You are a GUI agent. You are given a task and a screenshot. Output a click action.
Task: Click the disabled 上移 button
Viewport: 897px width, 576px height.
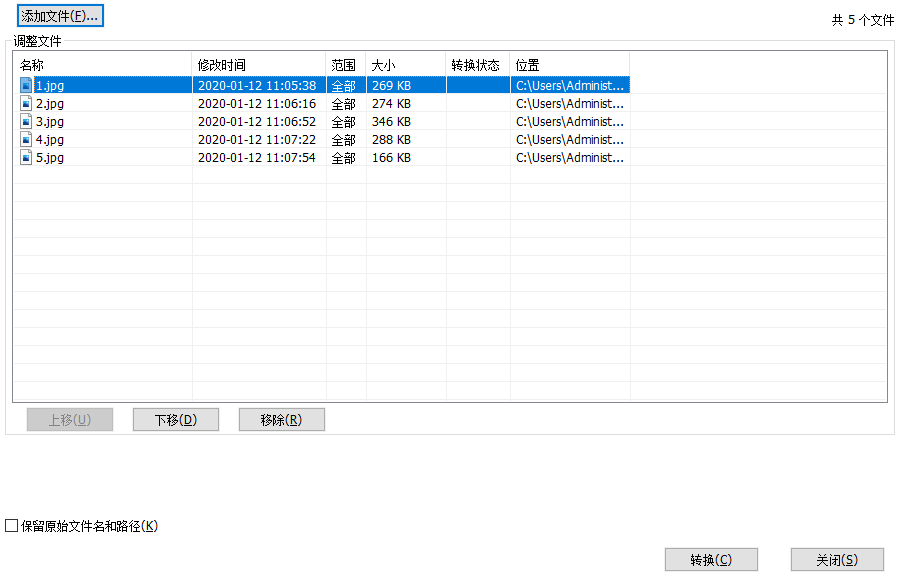pyautogui.click(x=69, y=419)
